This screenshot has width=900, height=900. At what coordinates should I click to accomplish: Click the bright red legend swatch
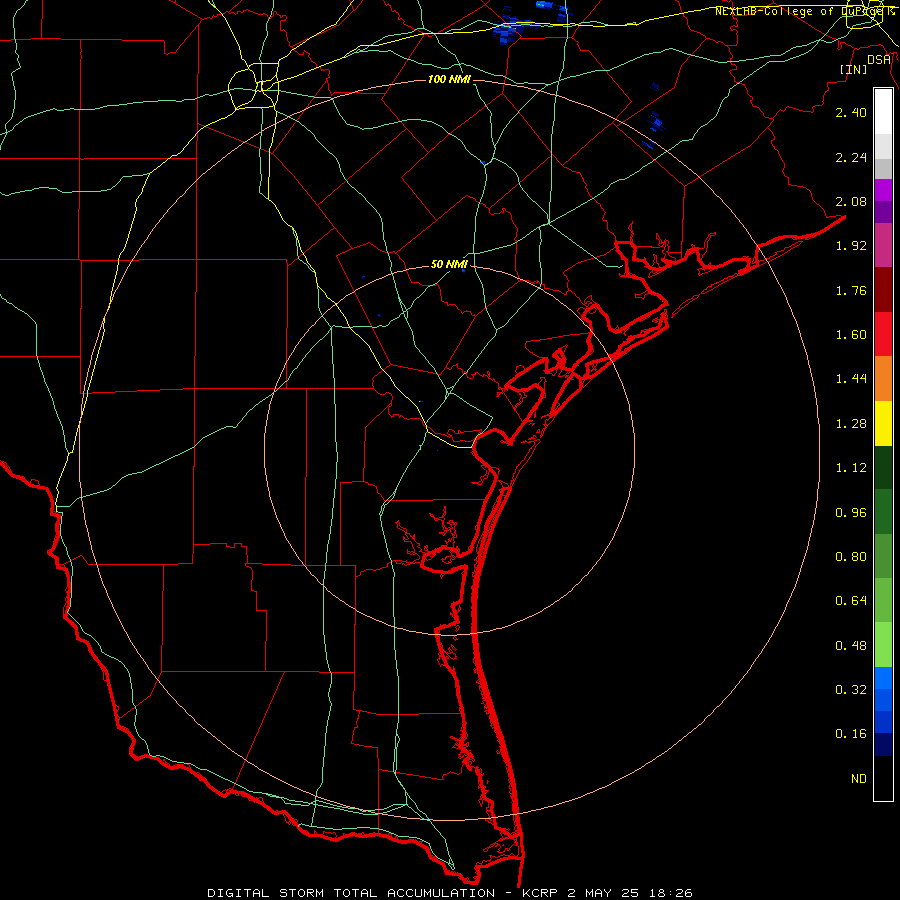tap(883, 334)
